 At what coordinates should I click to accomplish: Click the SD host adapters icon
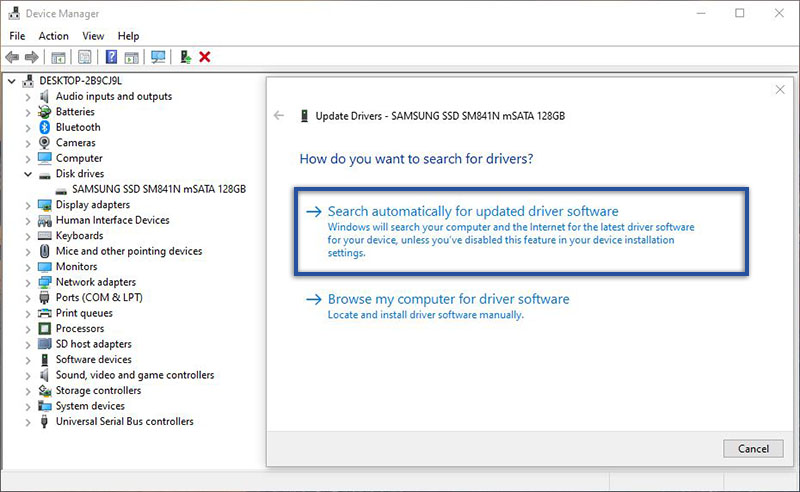click(x=45, y=344)
